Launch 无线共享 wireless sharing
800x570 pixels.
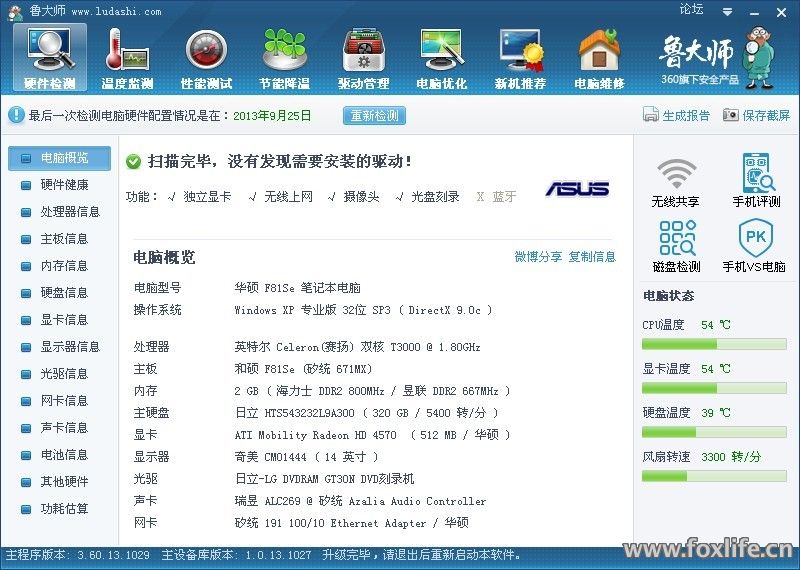[676, 182]
